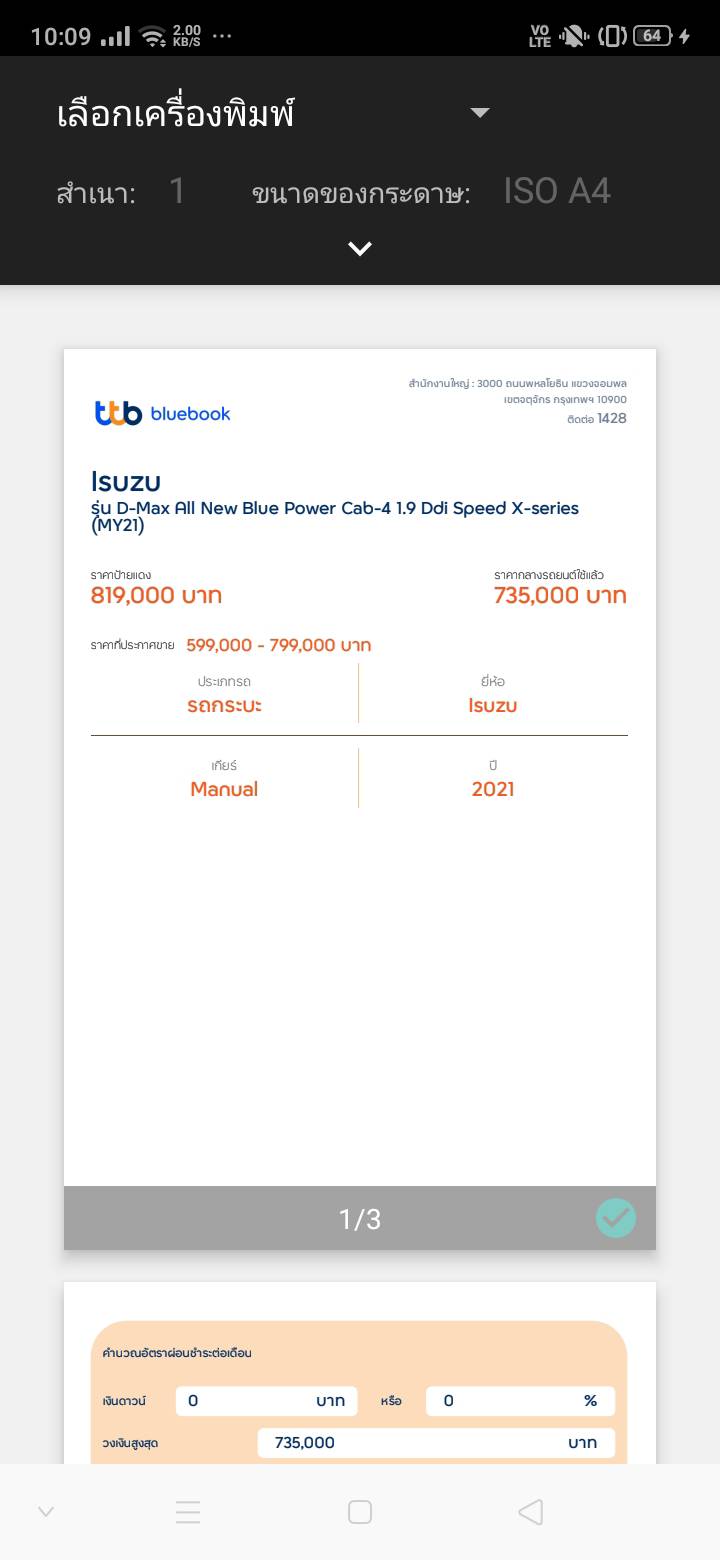This screenshot has height=1560, width=720.
Task: Open recent apps menu button
Action: coord(188,1512)
